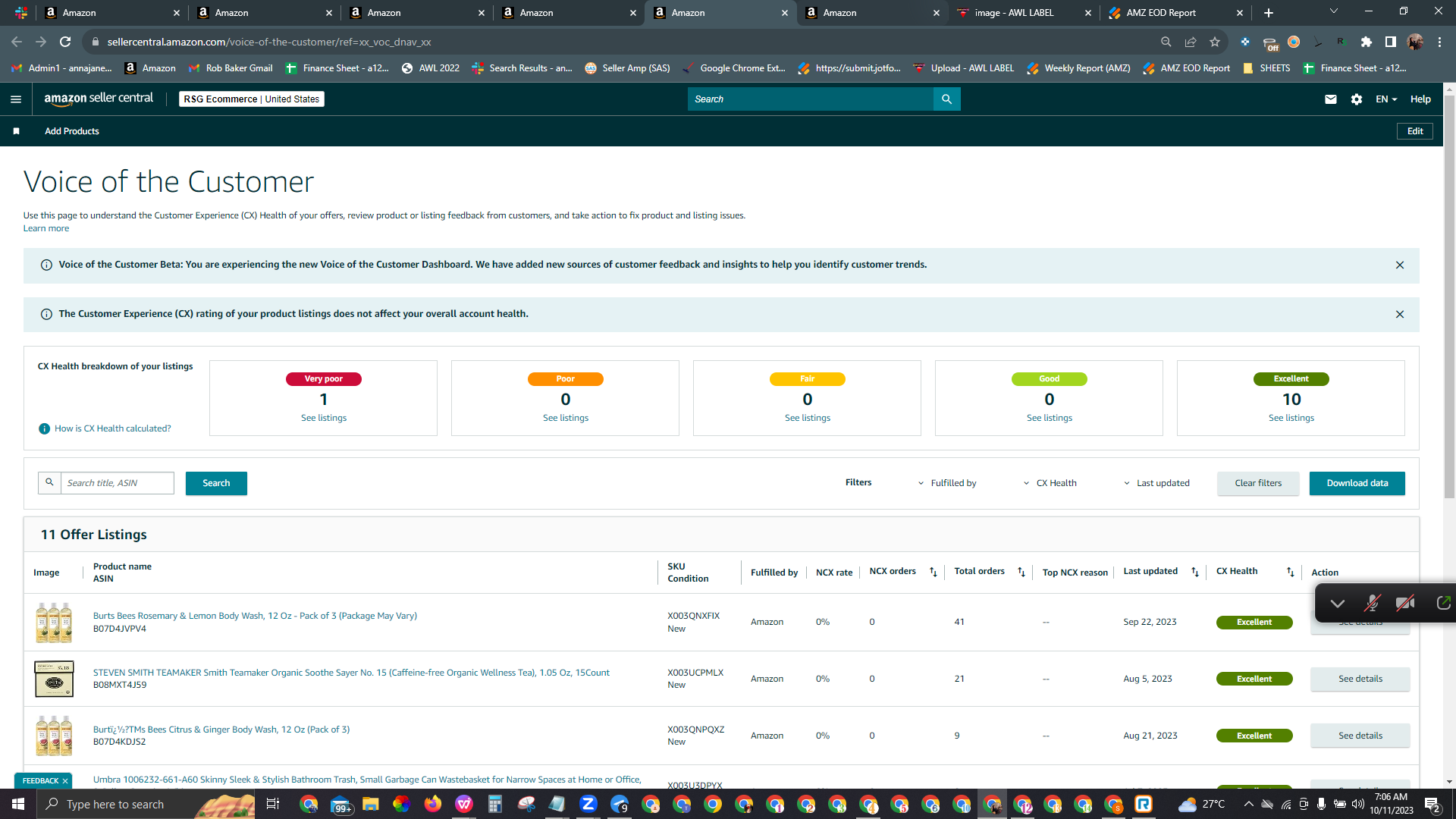Screen dimensions: 1456x819
Task: Open the settings gear icon
Action: (x=1357, y=99)
